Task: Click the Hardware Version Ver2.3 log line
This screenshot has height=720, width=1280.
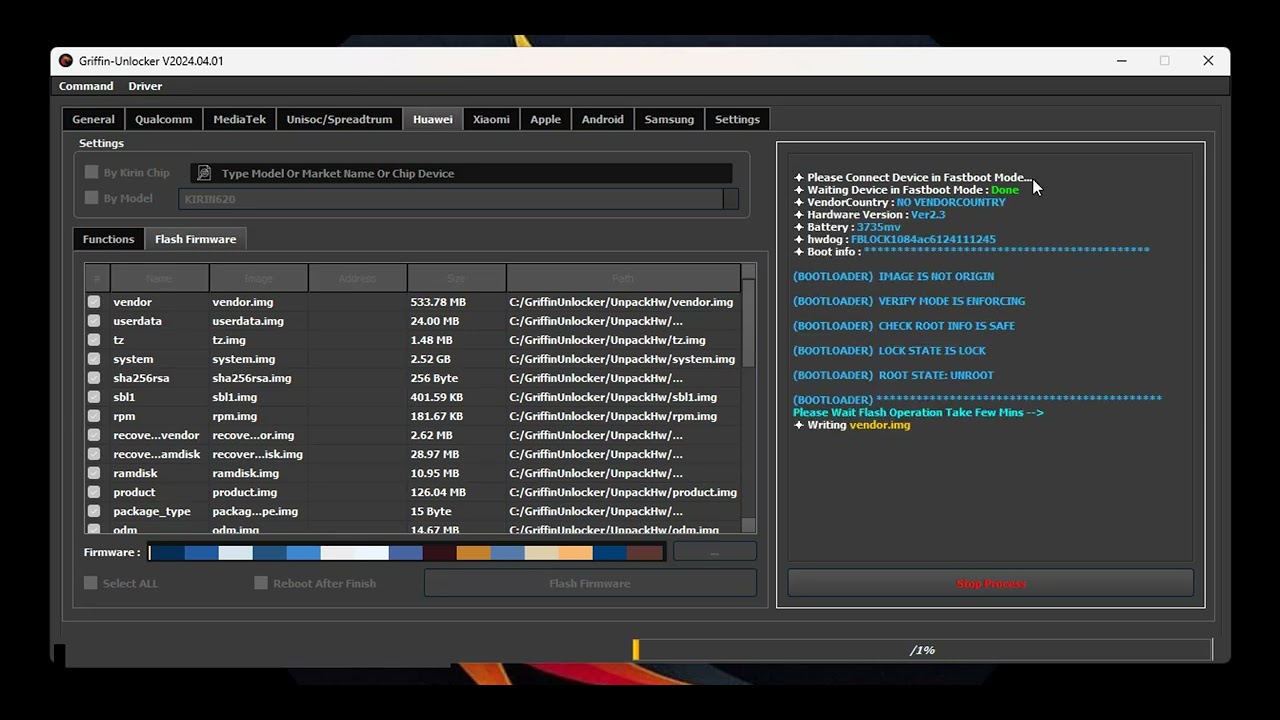Action: click(x=869, y=215)
